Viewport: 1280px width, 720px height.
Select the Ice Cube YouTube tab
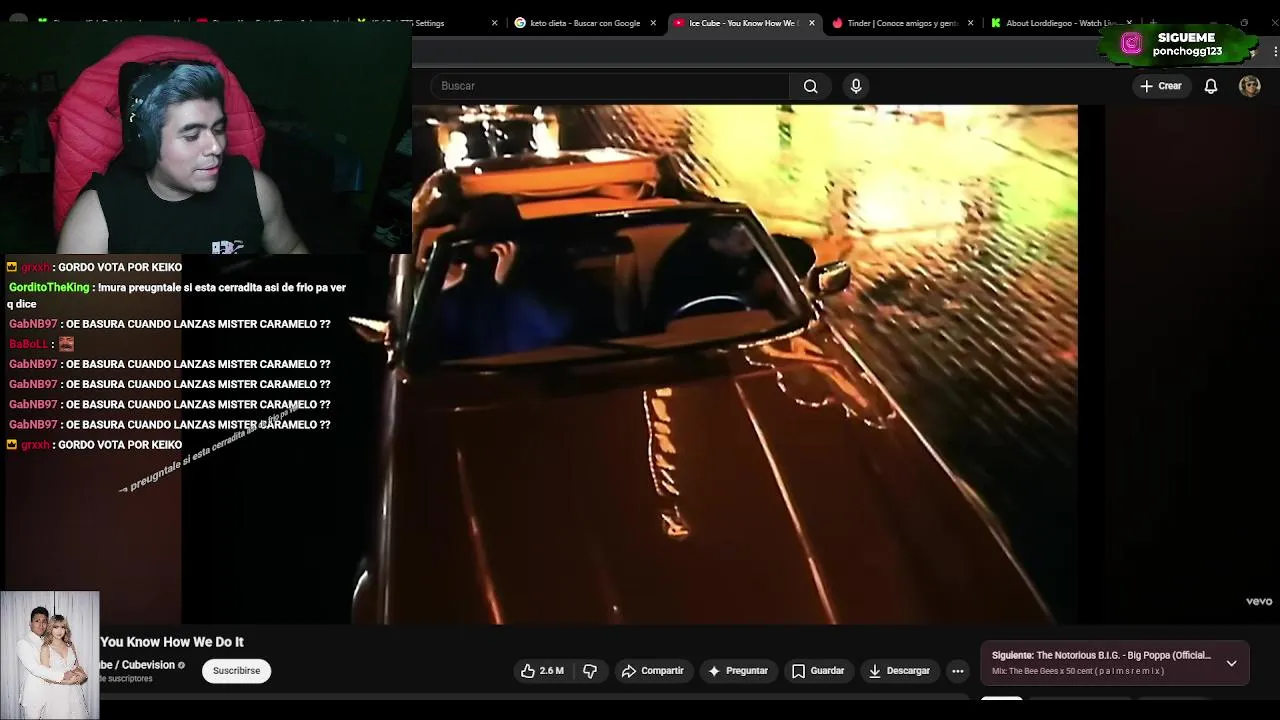[x=742, y=23]
